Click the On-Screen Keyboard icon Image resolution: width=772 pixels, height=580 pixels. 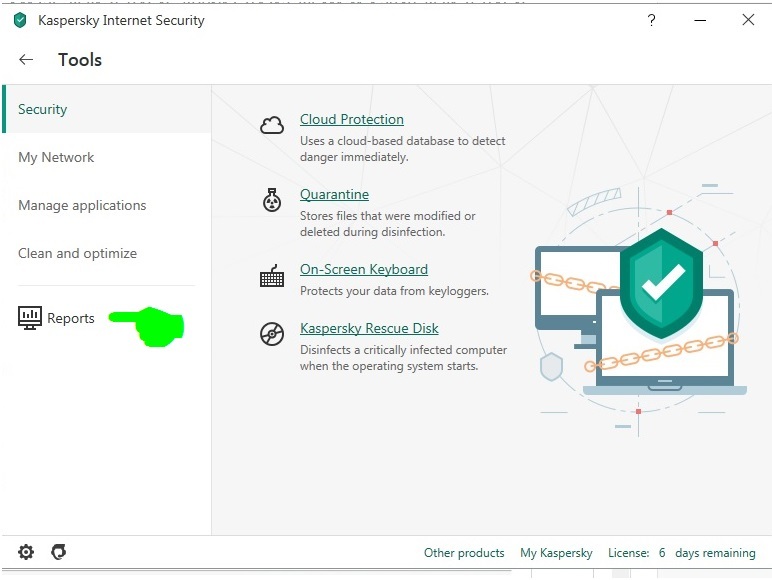pyautogui.click(x=272, y=276)
